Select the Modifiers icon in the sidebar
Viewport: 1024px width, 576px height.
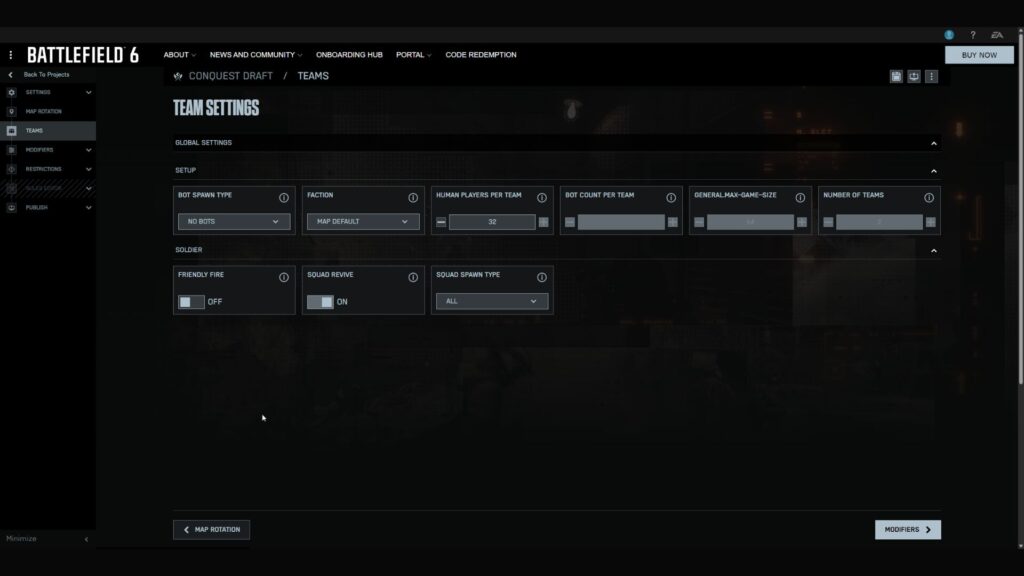(x=11, y=149)
